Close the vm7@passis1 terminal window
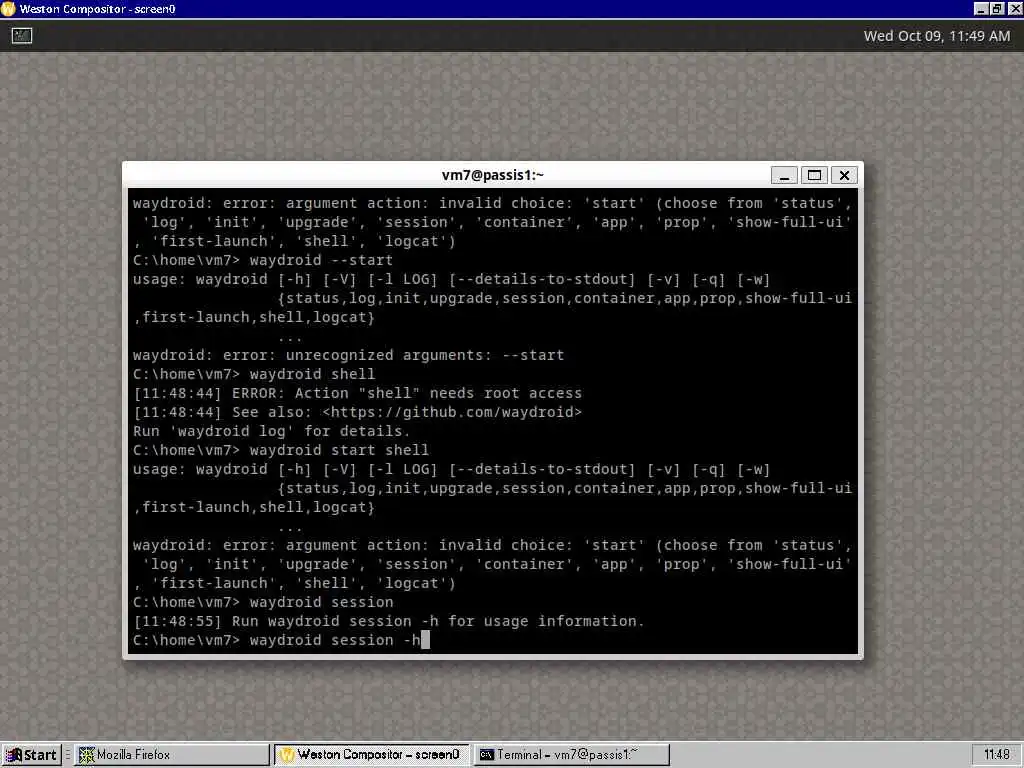This screenshot has width=1024, height=768. pos(844,175)
